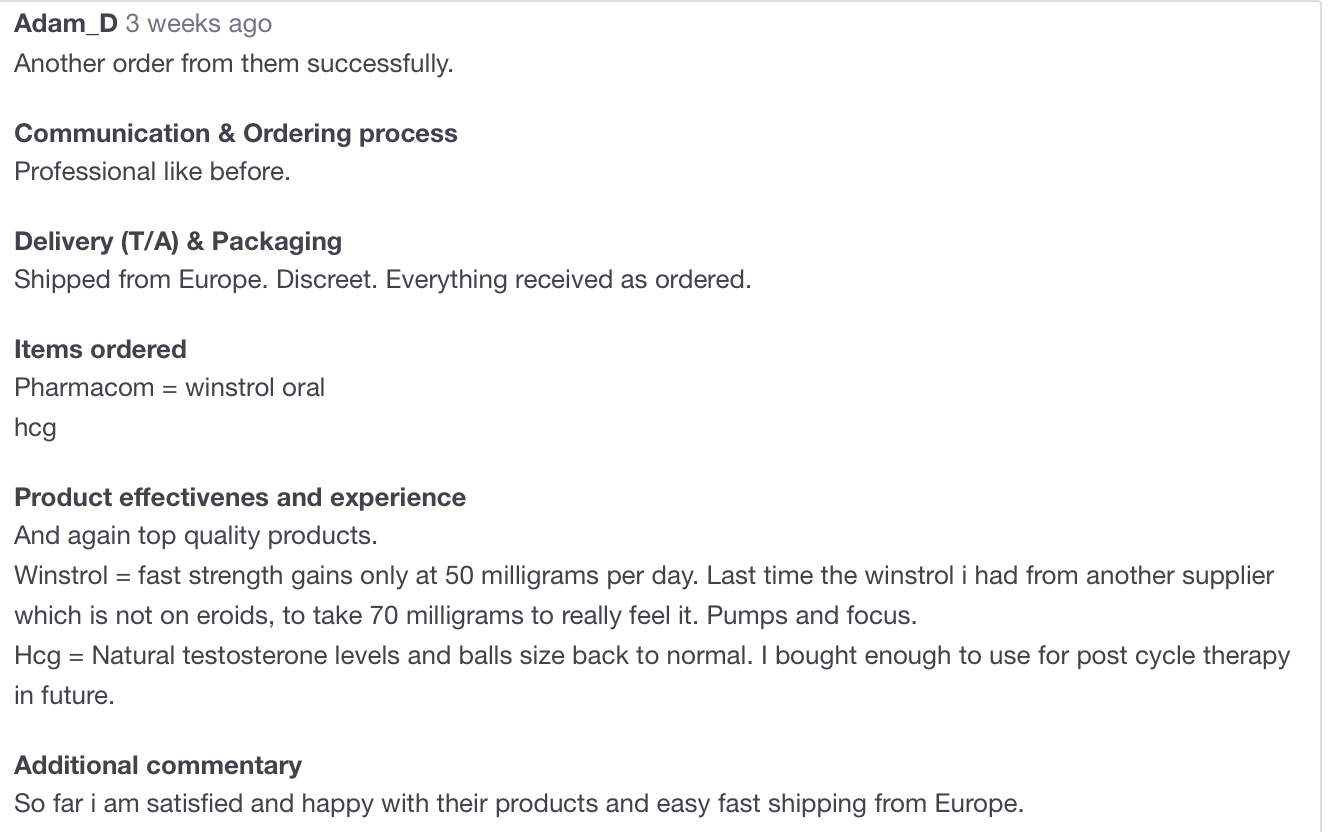The image size is (1328, 832).
Task: Click the "Items ordered" heading
Action: pos(100,350)
